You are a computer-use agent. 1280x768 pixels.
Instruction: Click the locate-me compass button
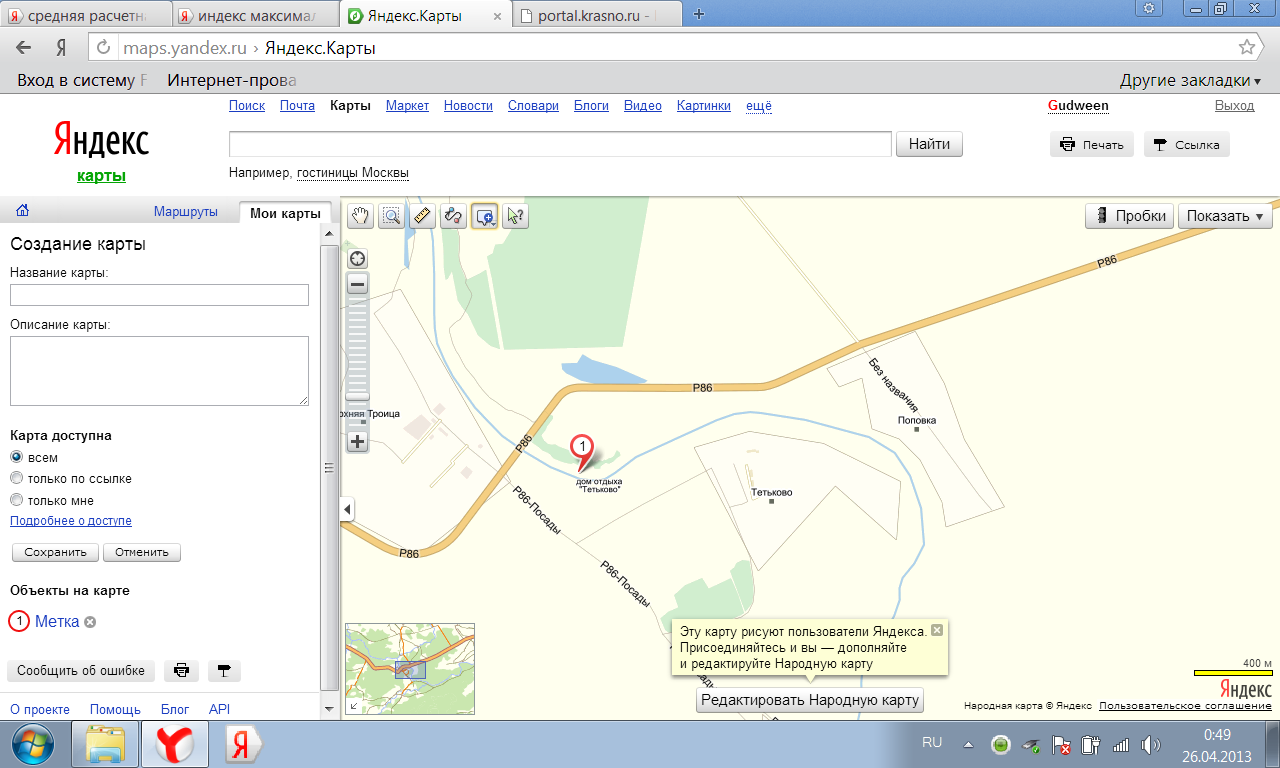[x=358, y=259]
